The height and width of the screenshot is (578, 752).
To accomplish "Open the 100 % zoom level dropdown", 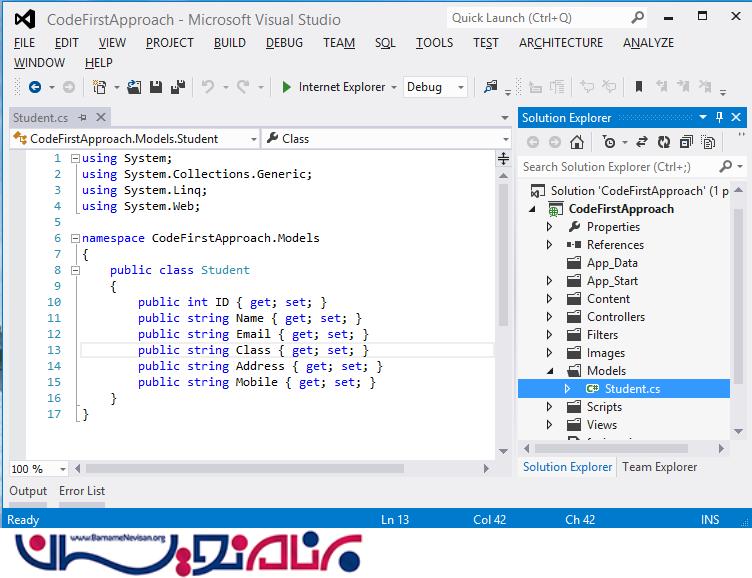I will [61, 468].
